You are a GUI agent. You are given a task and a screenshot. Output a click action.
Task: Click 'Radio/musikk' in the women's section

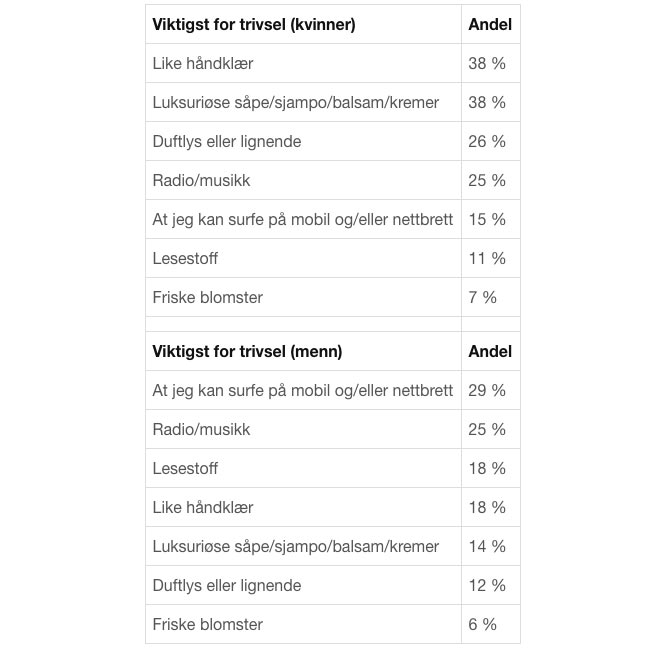click(201, 180)
